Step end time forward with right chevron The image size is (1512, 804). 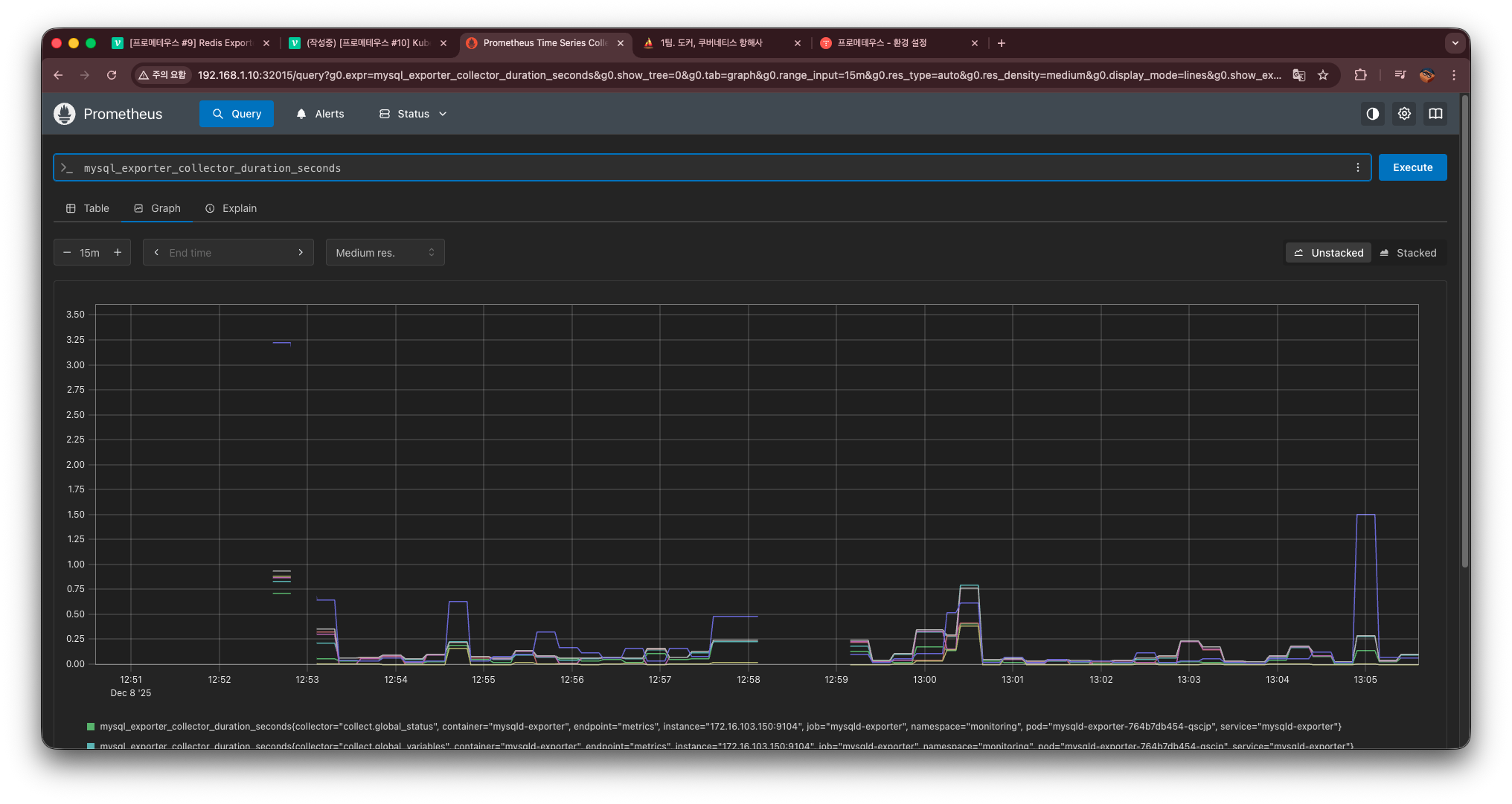point(301,253)
